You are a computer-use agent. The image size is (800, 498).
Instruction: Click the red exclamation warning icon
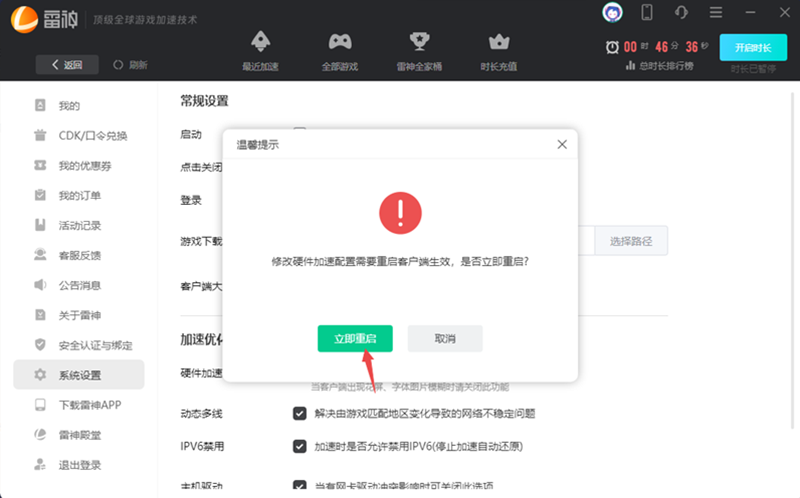click(401, 213)
